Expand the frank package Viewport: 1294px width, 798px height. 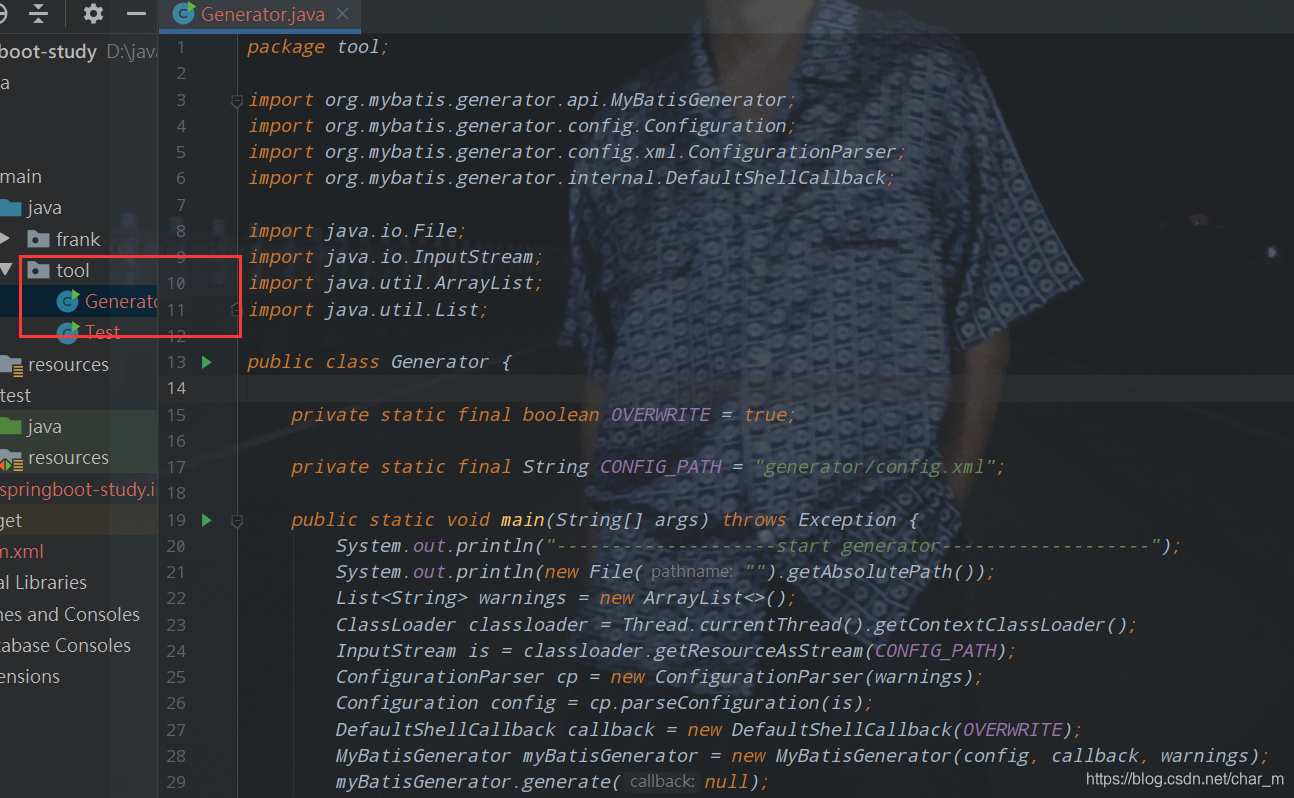[x=6, y=239]
